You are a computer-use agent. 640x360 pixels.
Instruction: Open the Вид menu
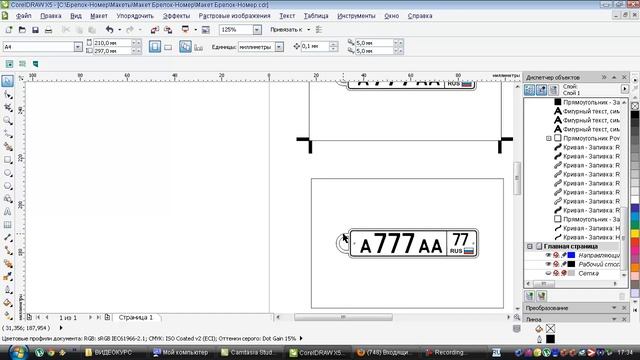click(x=76, y=16)
